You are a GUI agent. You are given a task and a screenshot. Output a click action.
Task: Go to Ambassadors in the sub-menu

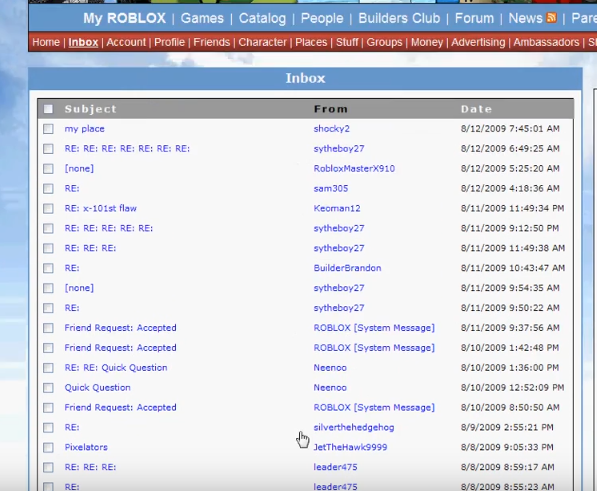pos(546,42)
